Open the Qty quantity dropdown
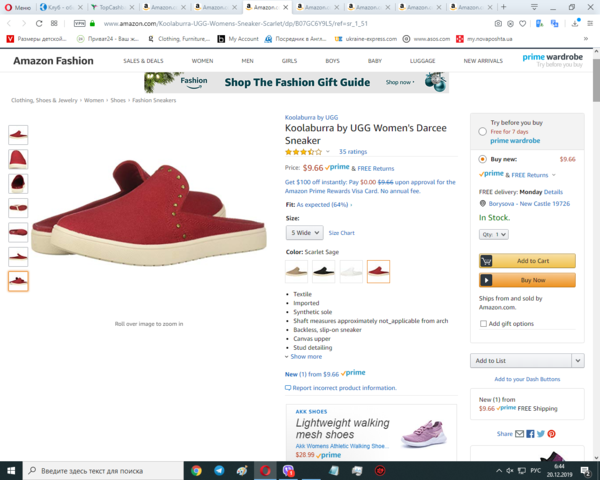The width and height of the screenshot is (600, 480). point(494,235)
